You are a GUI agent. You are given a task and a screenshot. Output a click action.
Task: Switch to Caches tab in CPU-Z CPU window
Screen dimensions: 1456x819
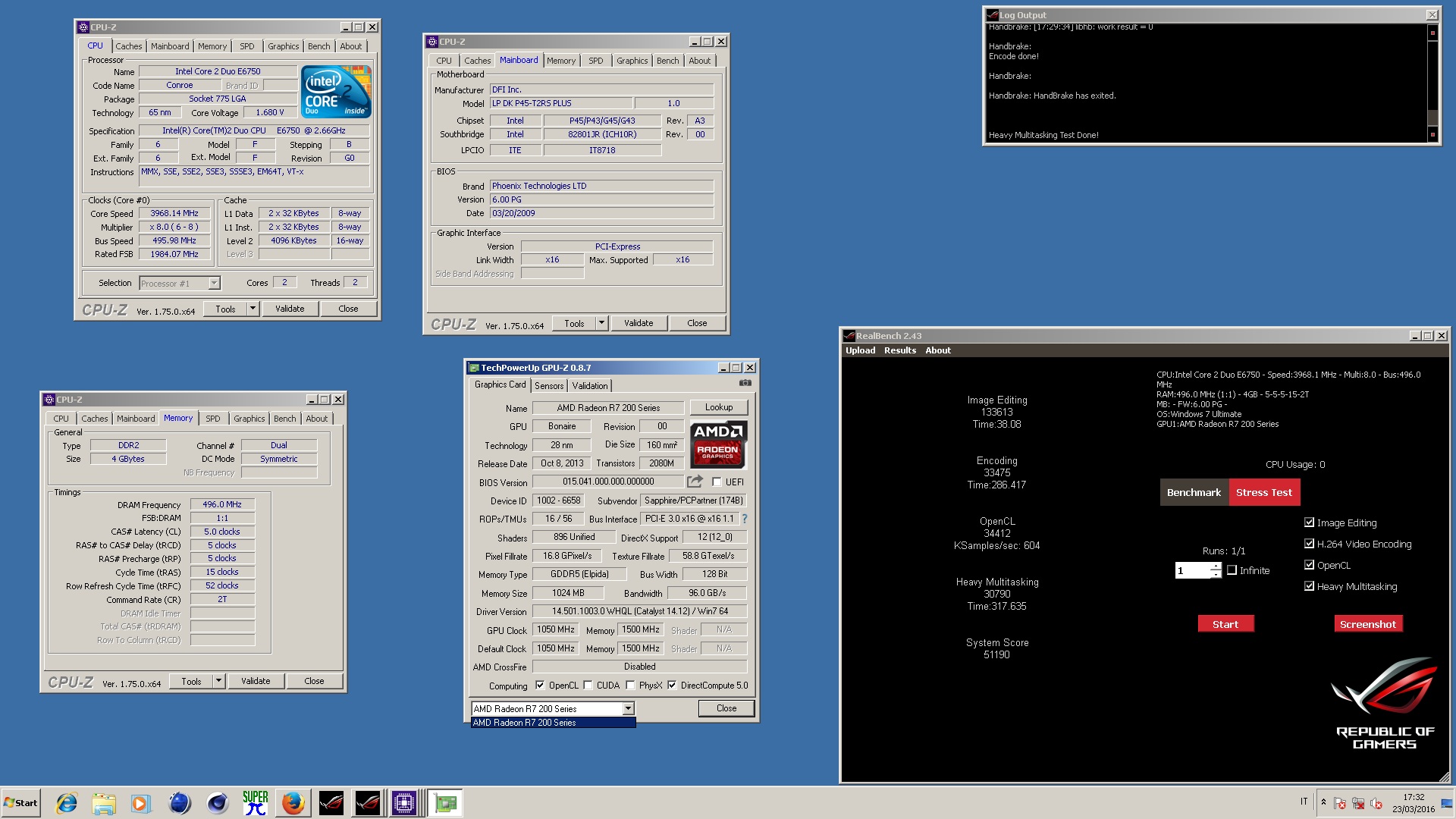128,46
